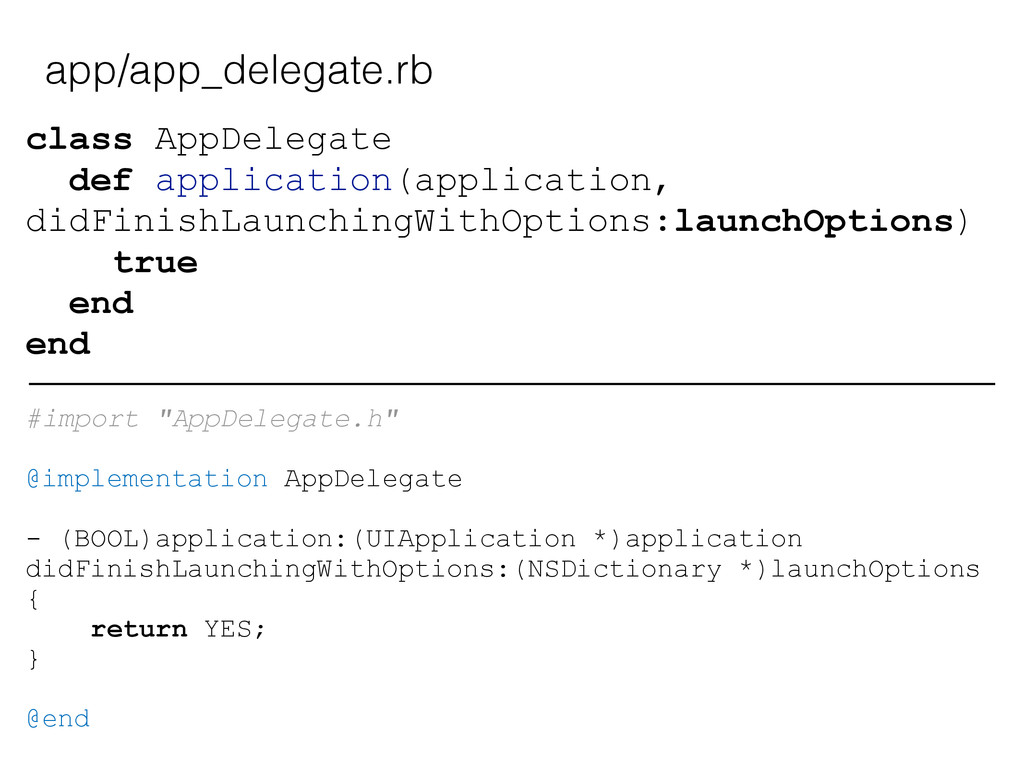Click the 'return YES;' statement

178,629
